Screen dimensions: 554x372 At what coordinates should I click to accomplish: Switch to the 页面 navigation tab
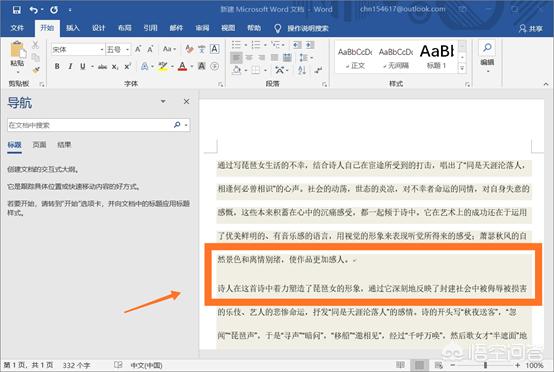pos(39,145)
